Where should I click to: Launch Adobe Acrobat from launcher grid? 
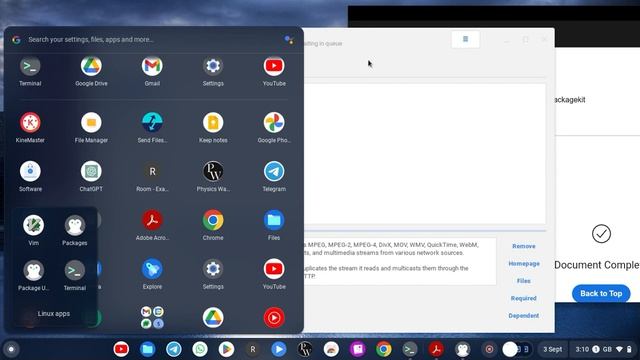tap(152, 220)
